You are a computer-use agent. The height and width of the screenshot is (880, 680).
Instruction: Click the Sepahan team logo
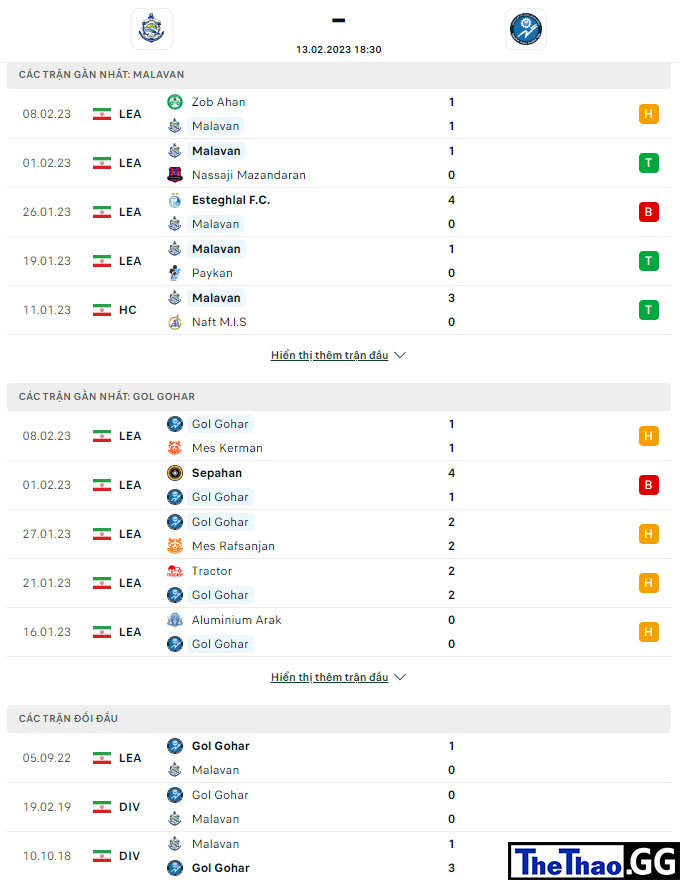(x=175, y=473)
